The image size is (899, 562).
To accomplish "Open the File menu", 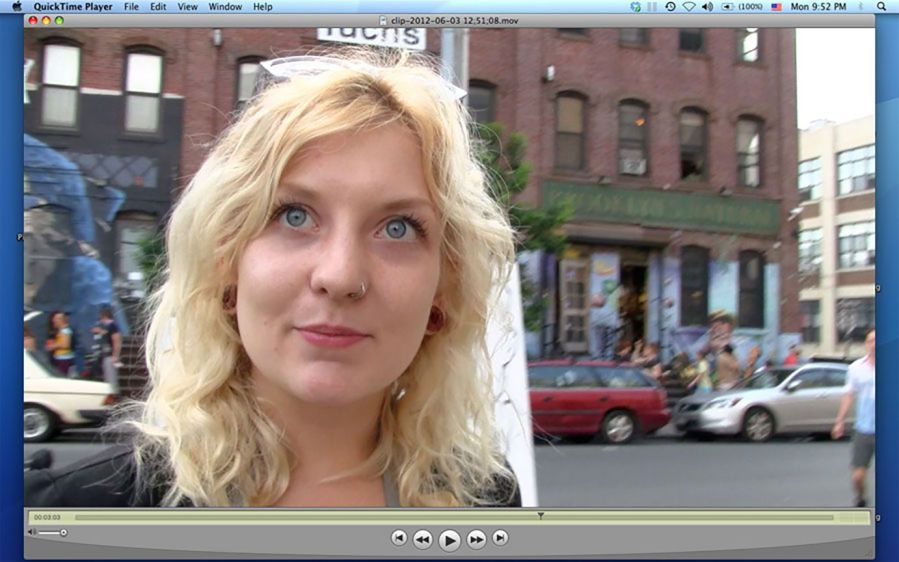I will [x=131, y=7].
